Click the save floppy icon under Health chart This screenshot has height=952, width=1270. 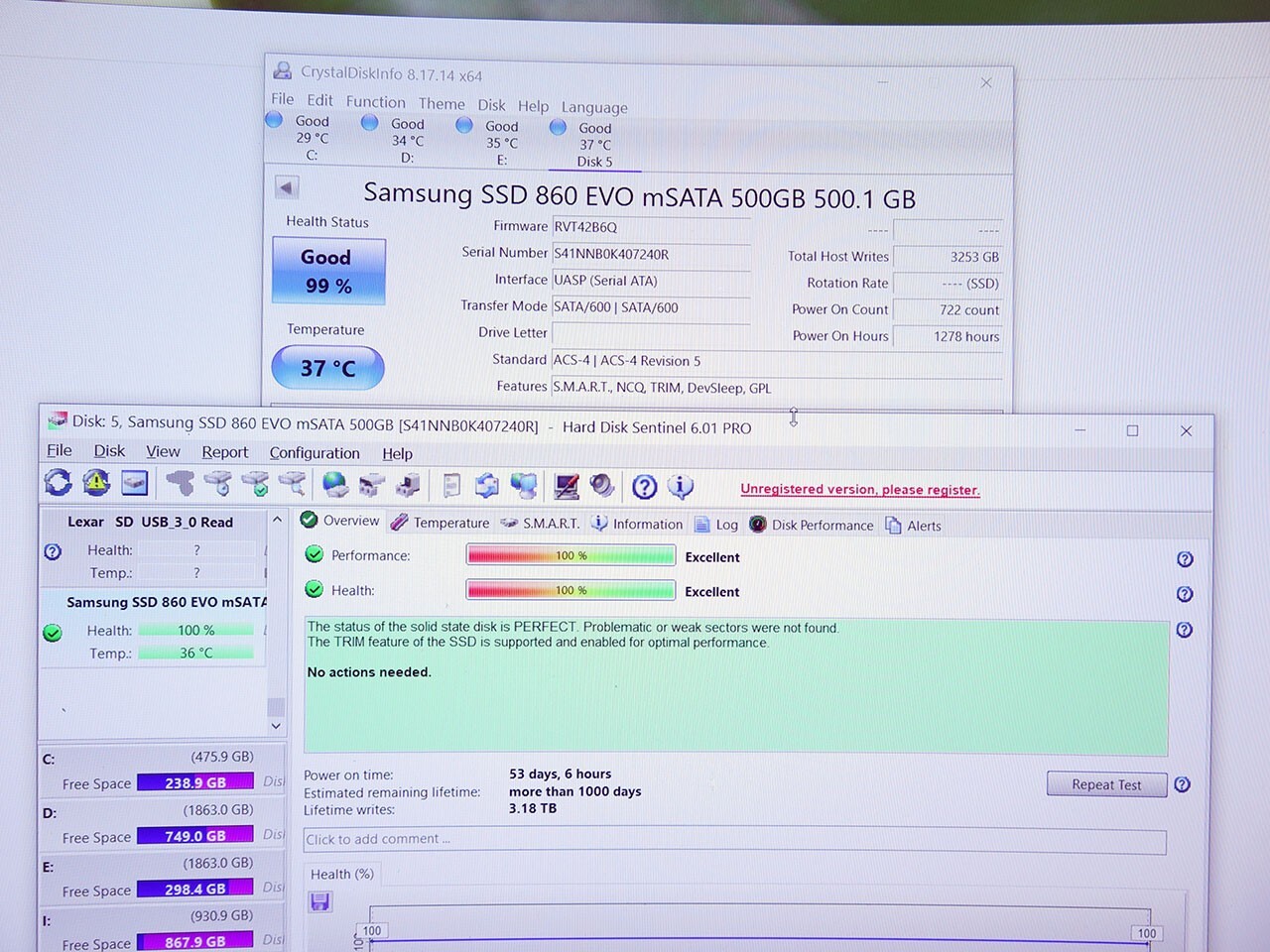pos(319,901)
